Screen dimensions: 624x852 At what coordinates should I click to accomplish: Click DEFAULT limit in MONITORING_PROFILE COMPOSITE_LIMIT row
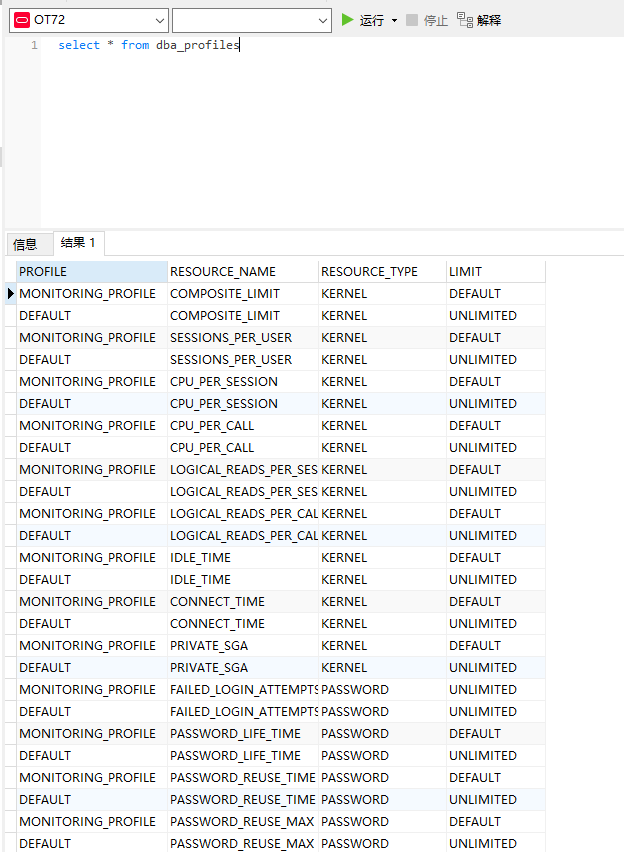tap(496, 294)
